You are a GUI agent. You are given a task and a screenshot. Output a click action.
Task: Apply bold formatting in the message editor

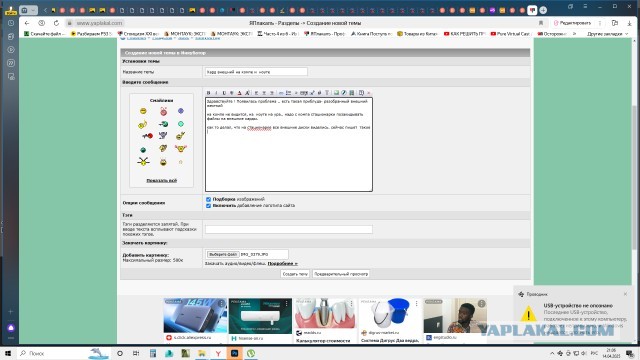tap(209, 93)
